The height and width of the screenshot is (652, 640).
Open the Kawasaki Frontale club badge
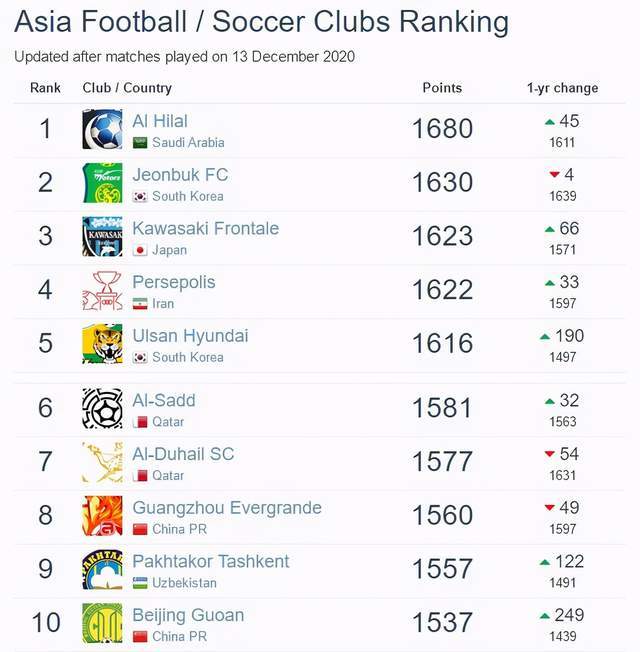[102, 237]
